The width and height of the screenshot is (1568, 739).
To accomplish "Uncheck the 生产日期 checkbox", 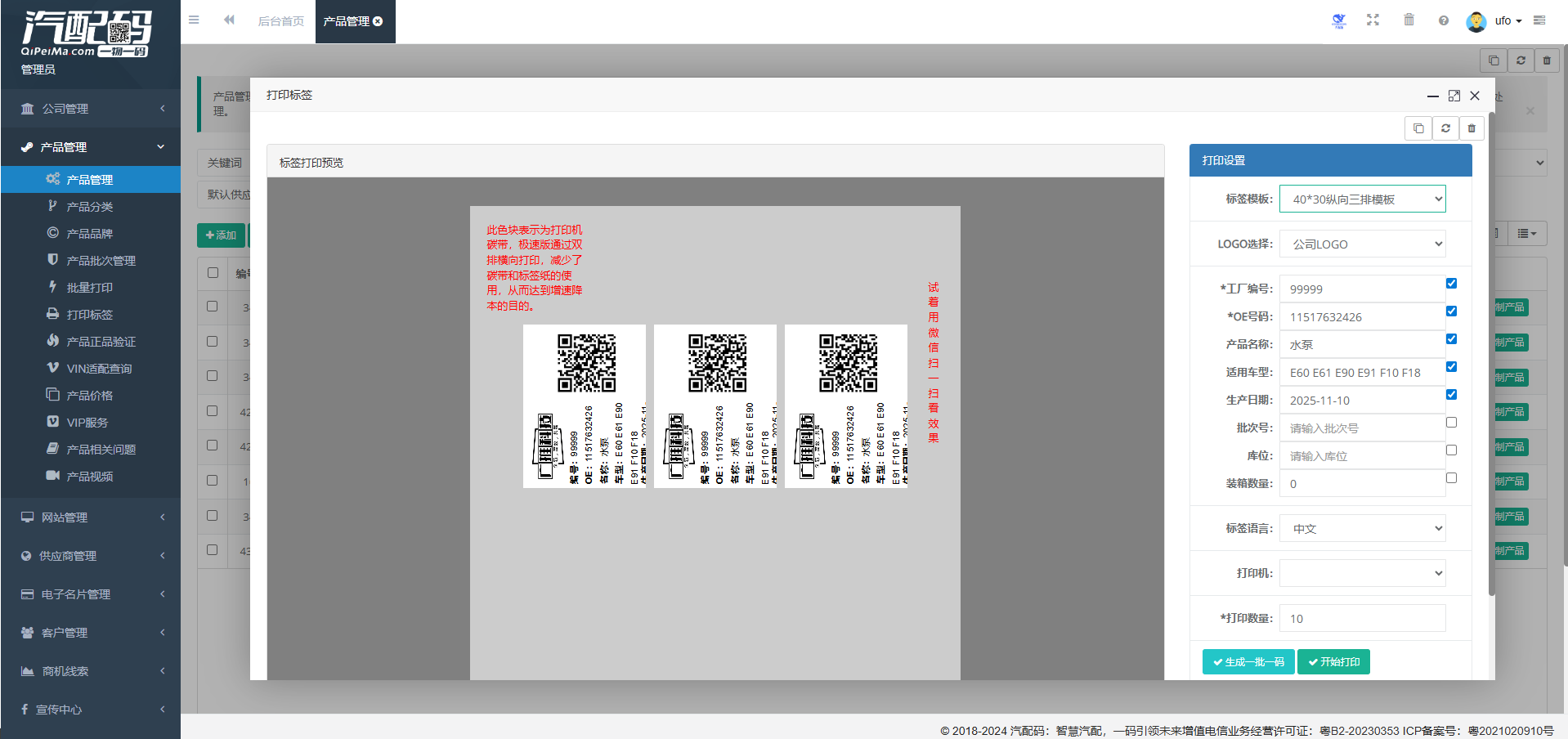I will [1451, 395].
